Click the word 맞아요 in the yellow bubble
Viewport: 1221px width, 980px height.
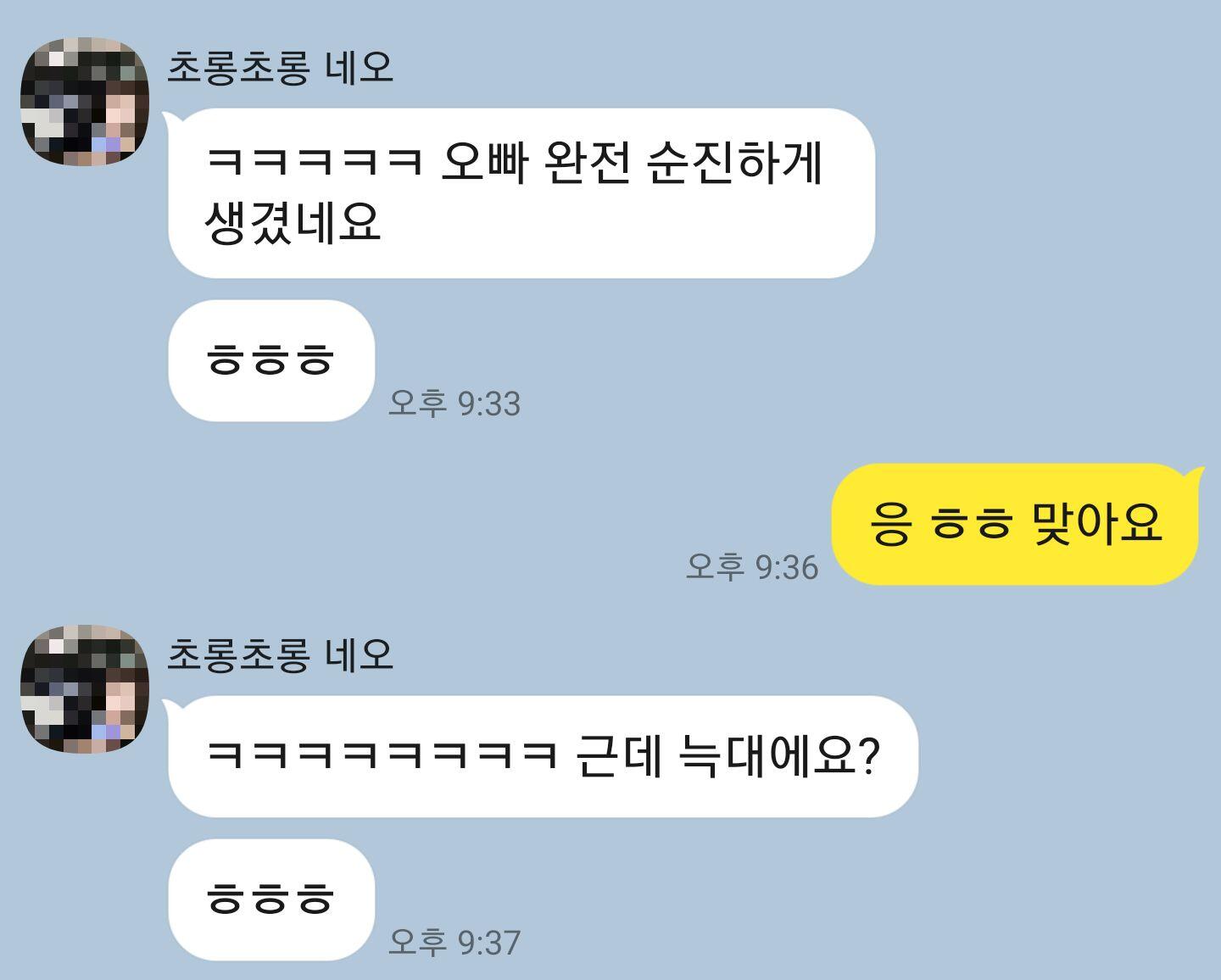pos(1096,523)
